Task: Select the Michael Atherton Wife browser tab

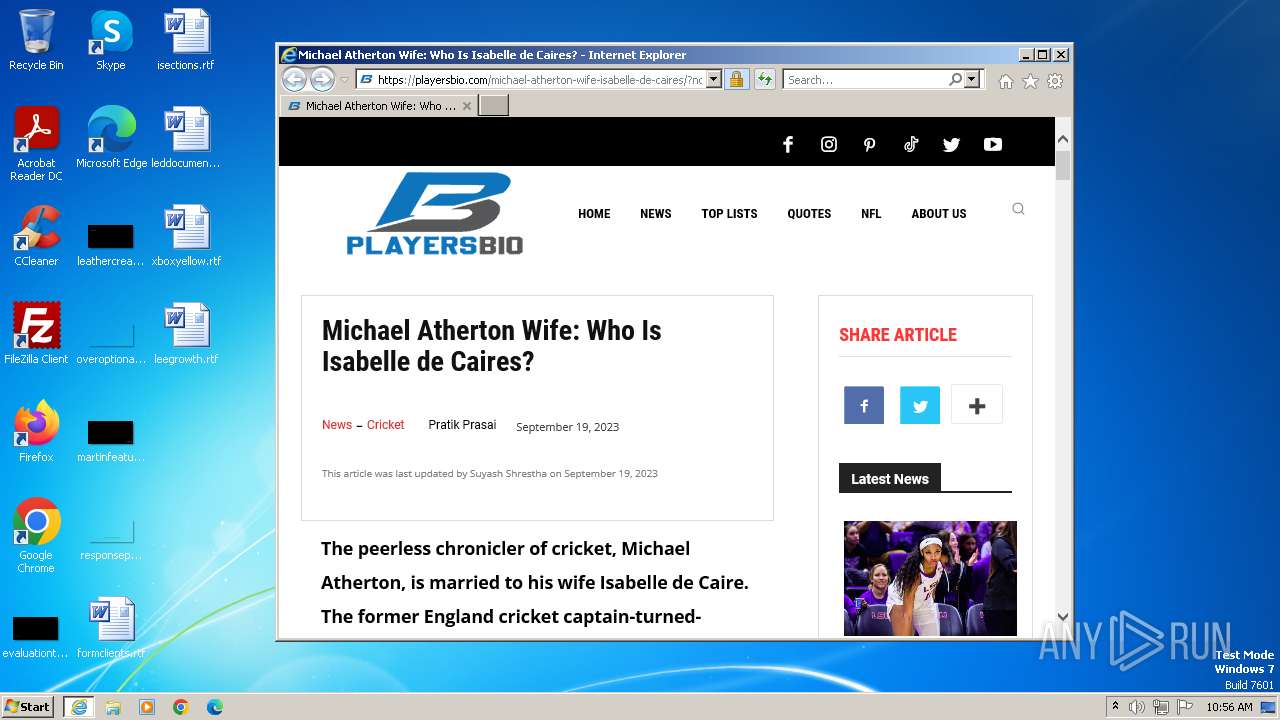Action: 378,105
